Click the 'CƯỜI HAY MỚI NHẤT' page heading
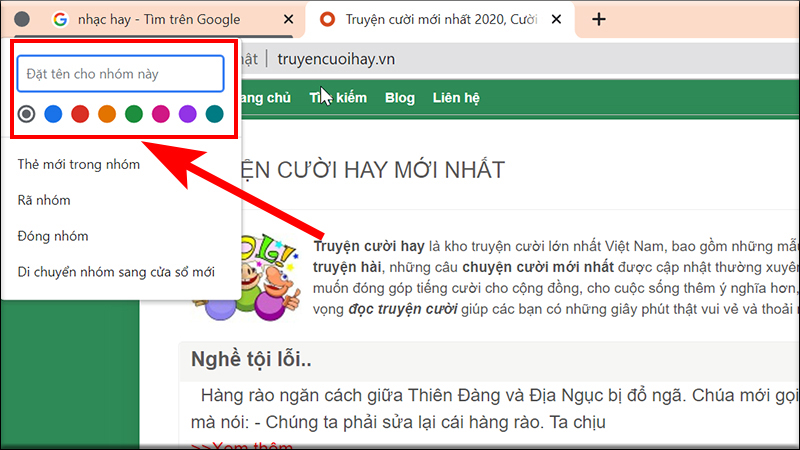800x450 pixels. (372, 170)
